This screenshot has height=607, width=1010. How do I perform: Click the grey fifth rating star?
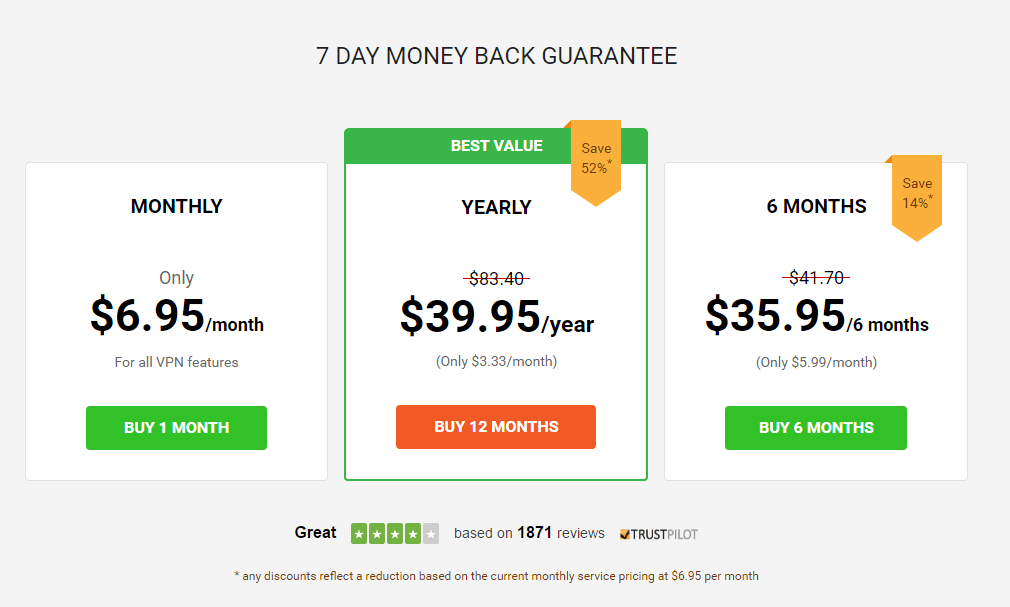coord(431,534)
